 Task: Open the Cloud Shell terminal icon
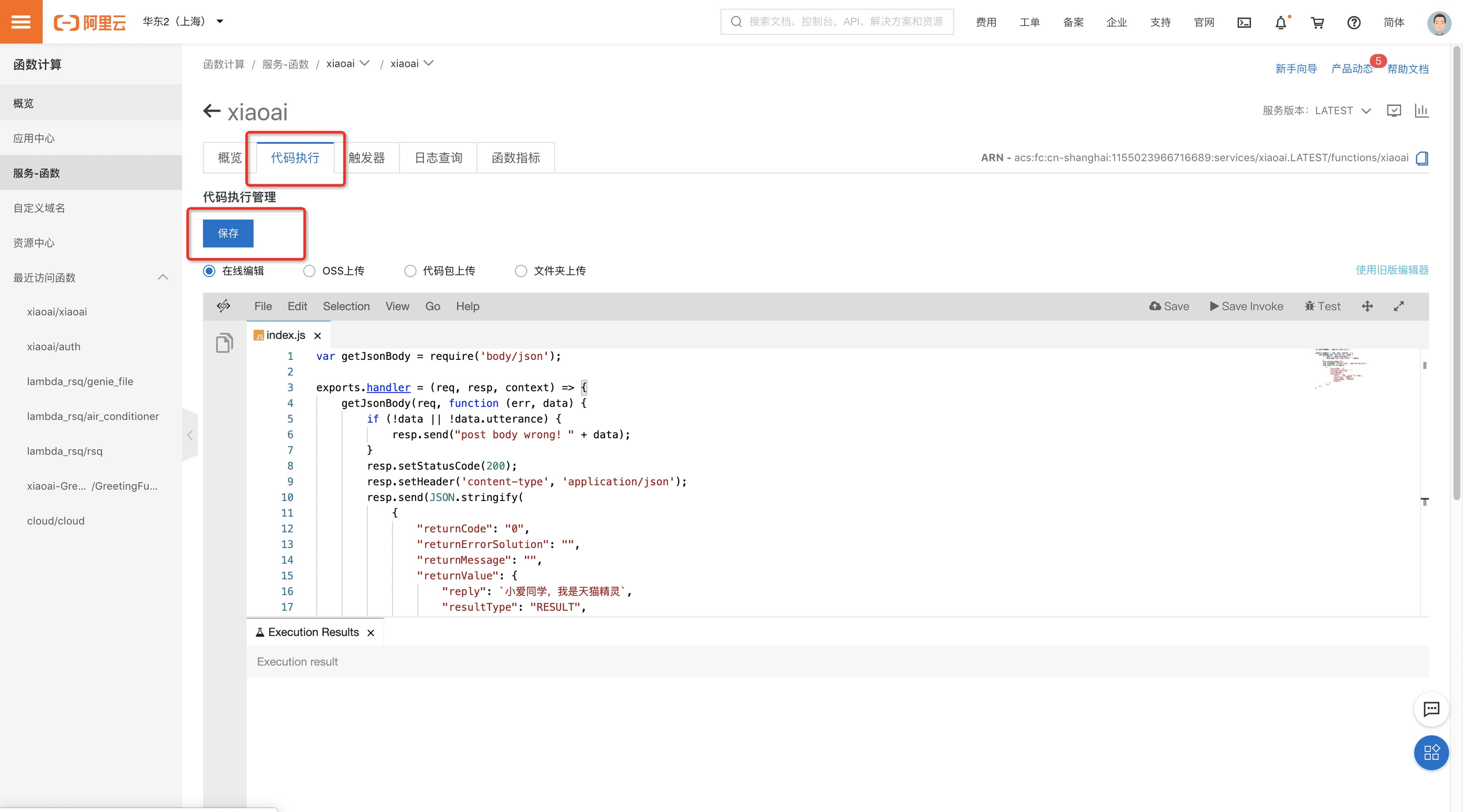1244,22
